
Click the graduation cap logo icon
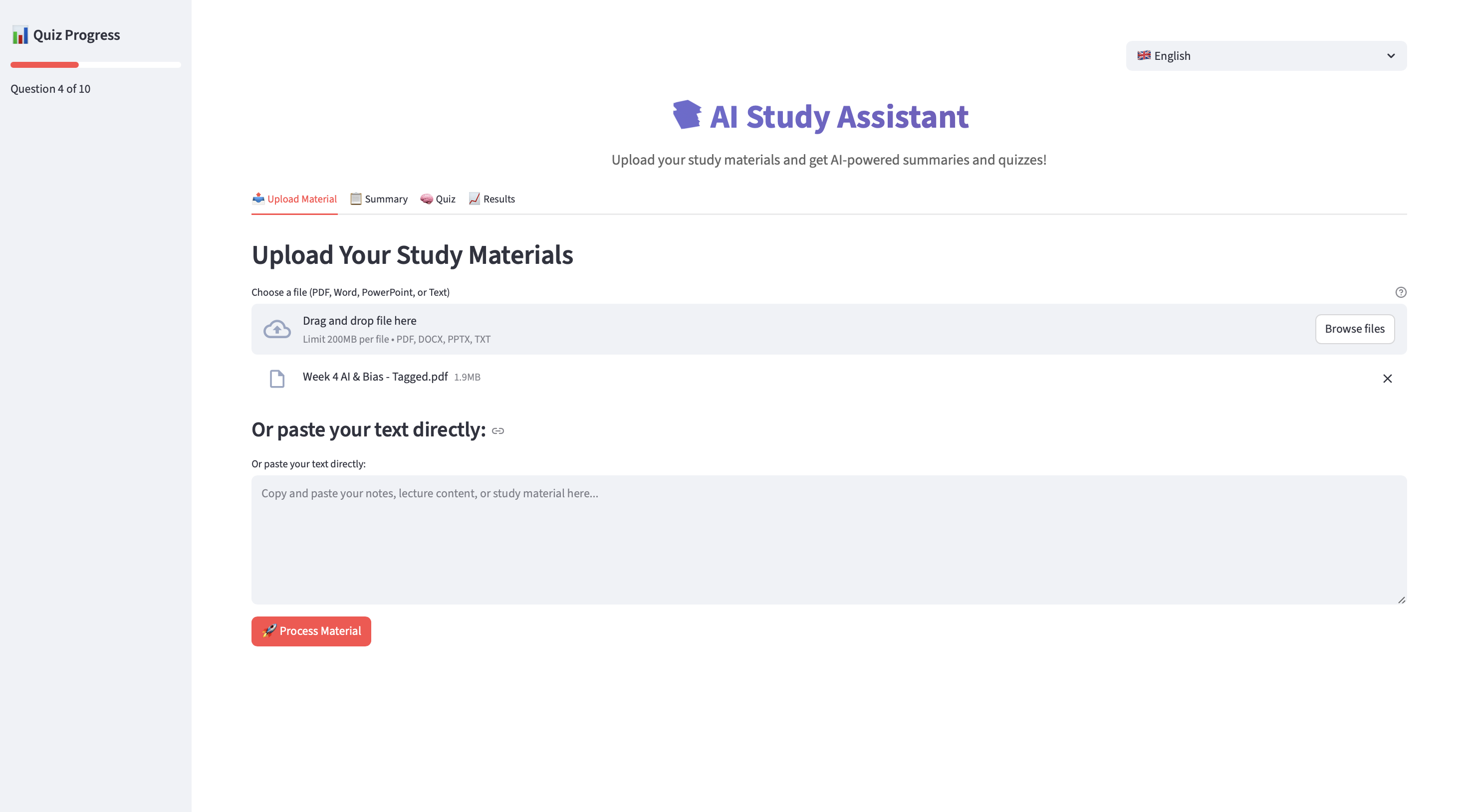(687, 115)
